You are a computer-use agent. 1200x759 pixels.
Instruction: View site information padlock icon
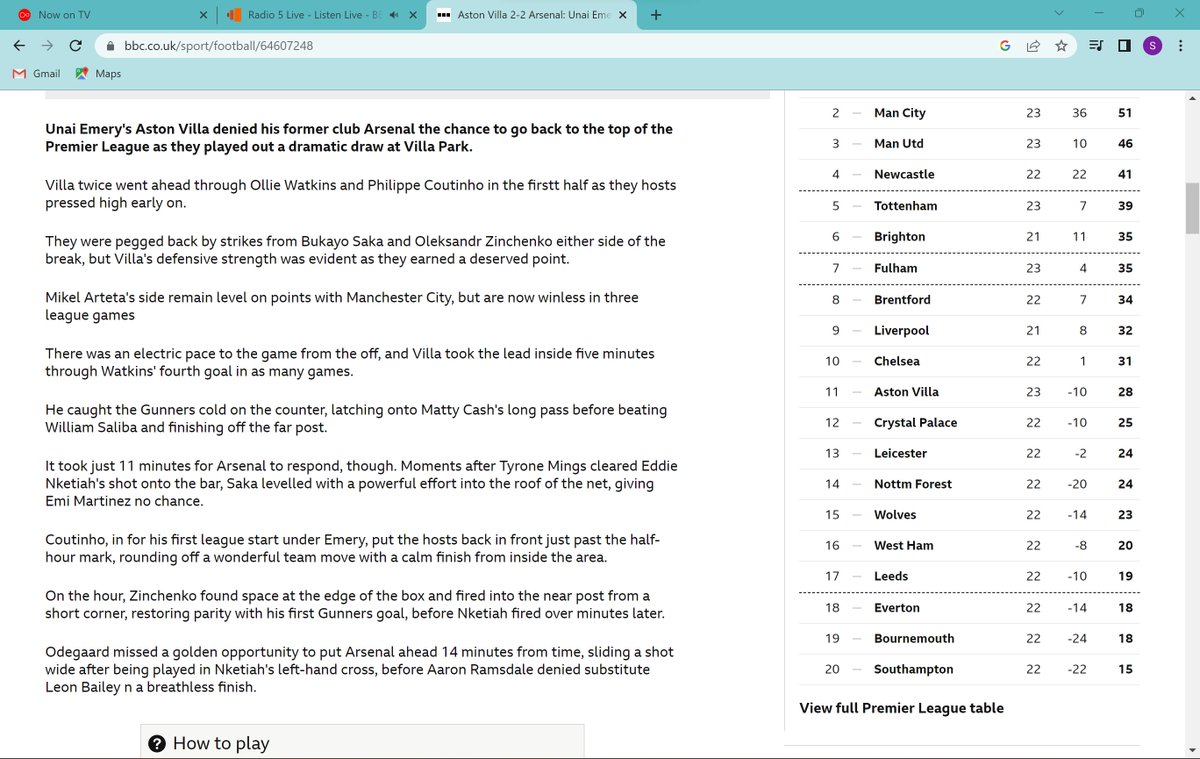pos(111,46)
